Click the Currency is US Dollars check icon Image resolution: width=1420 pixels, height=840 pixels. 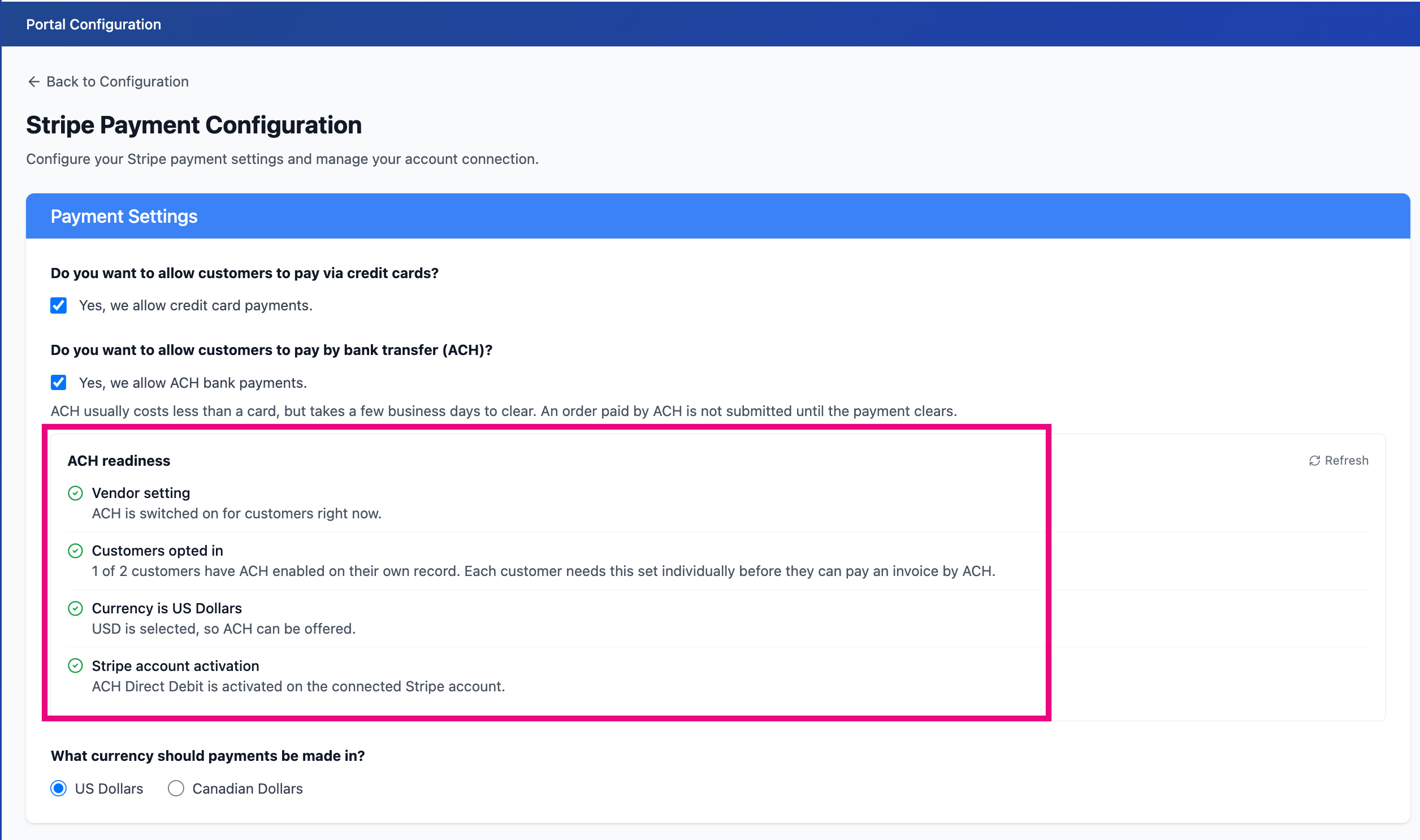click(75, 608)
